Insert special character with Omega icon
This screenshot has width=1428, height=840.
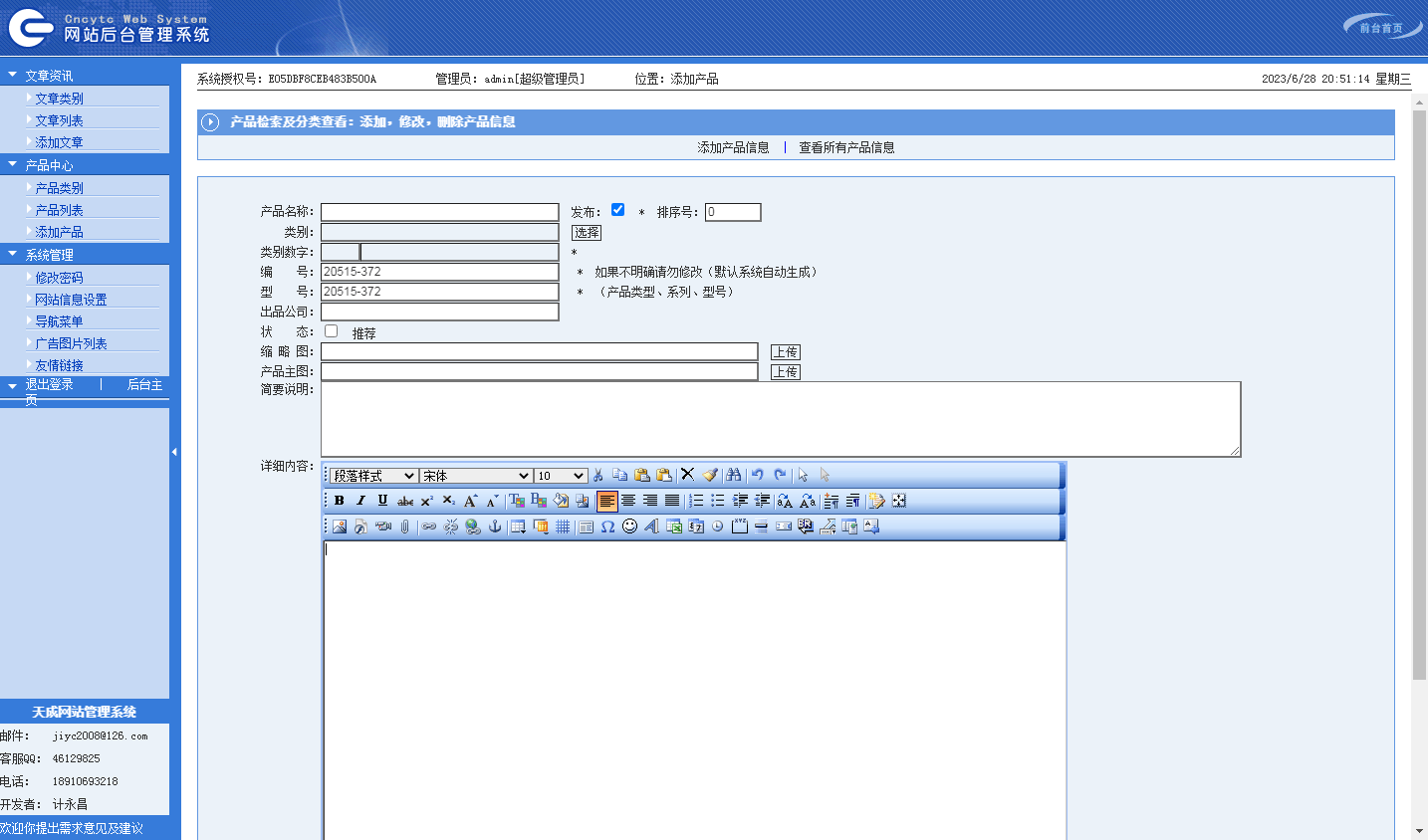(x=607, y=526)
